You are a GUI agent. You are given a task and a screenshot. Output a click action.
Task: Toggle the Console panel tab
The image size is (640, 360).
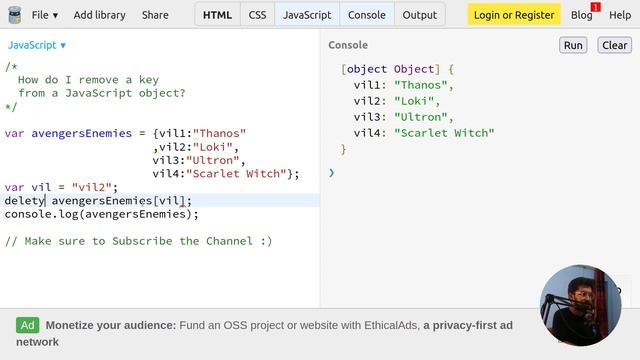367,15
